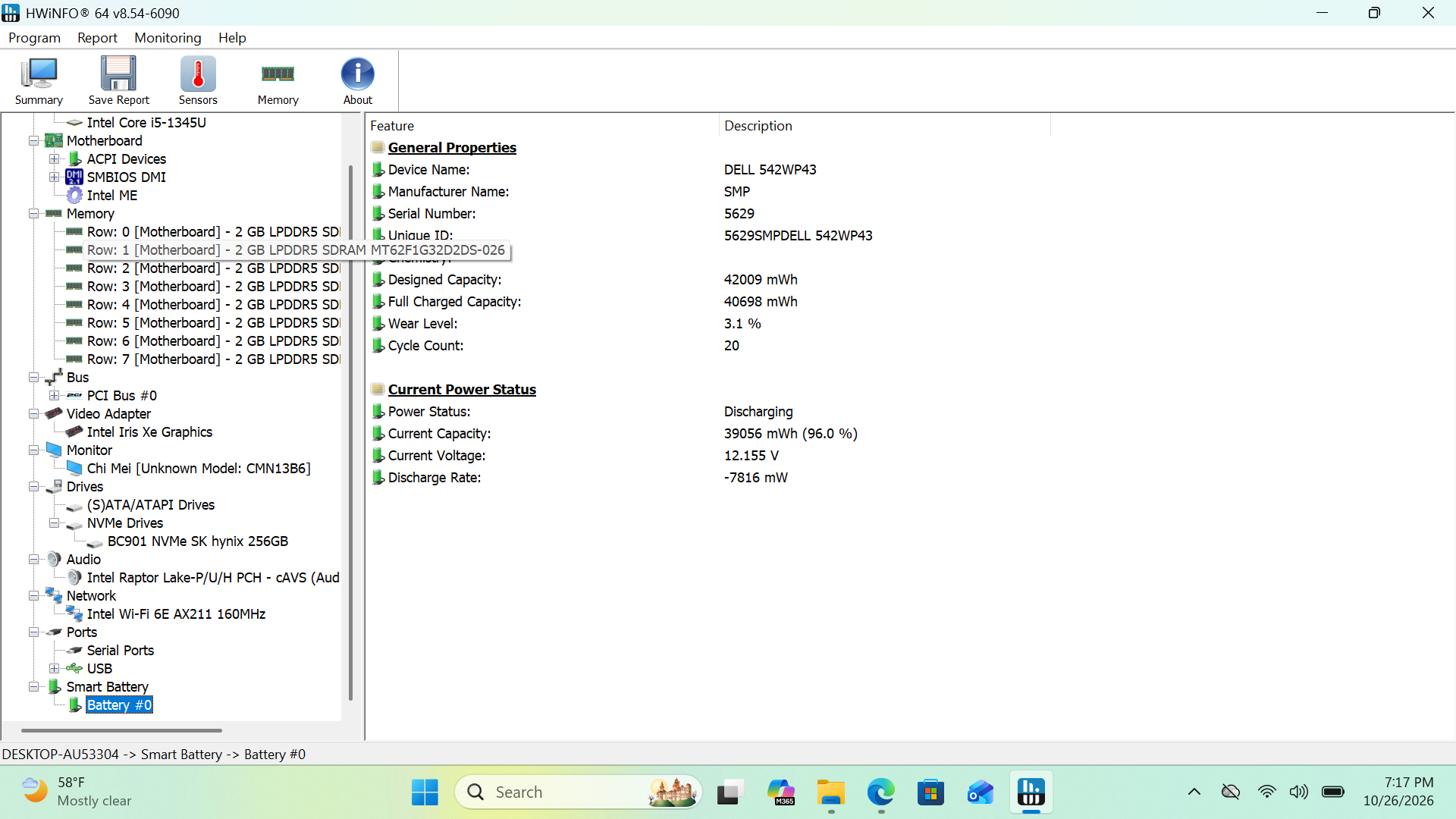Click the Windows Start button
This screenshot has height=819, width=1456.
(425, 792)
